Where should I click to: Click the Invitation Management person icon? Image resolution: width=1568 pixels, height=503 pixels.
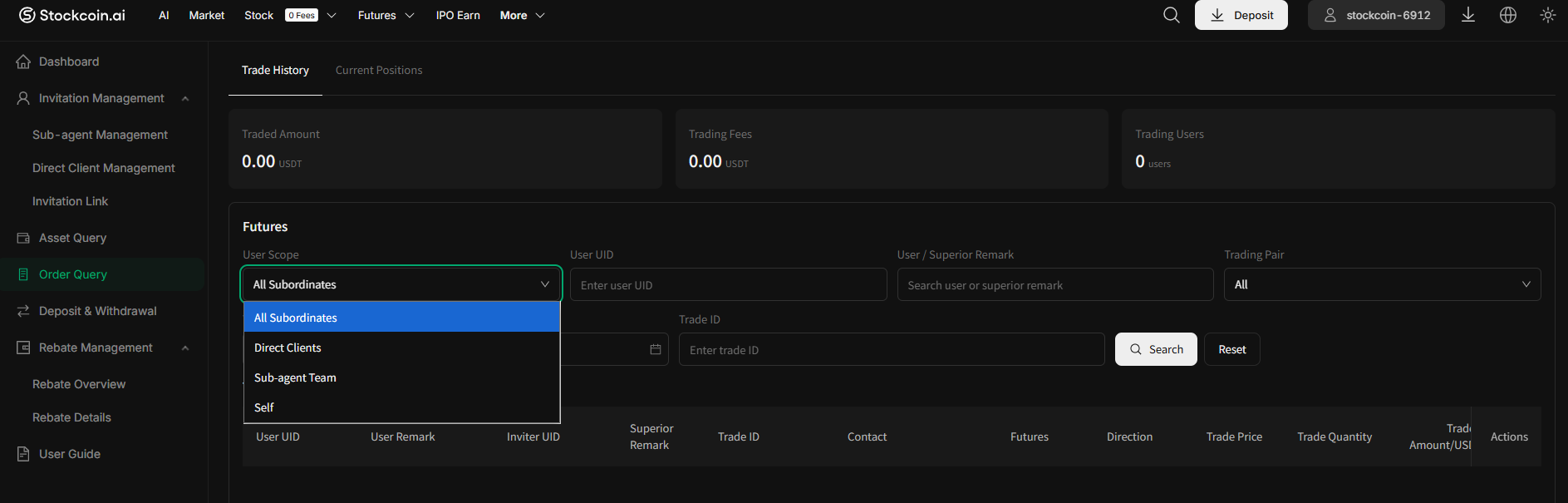click(x=23, y=98)
